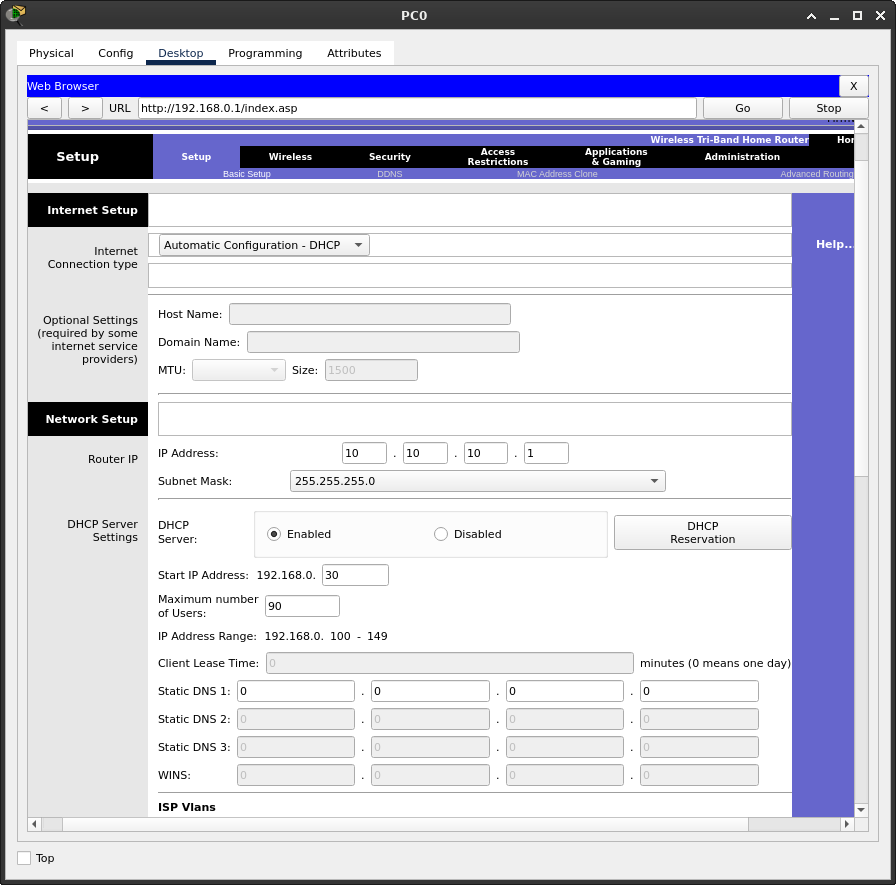Click the browser back arrow button
This screenshot has width=896, height=885.
(x=44, y=108)
